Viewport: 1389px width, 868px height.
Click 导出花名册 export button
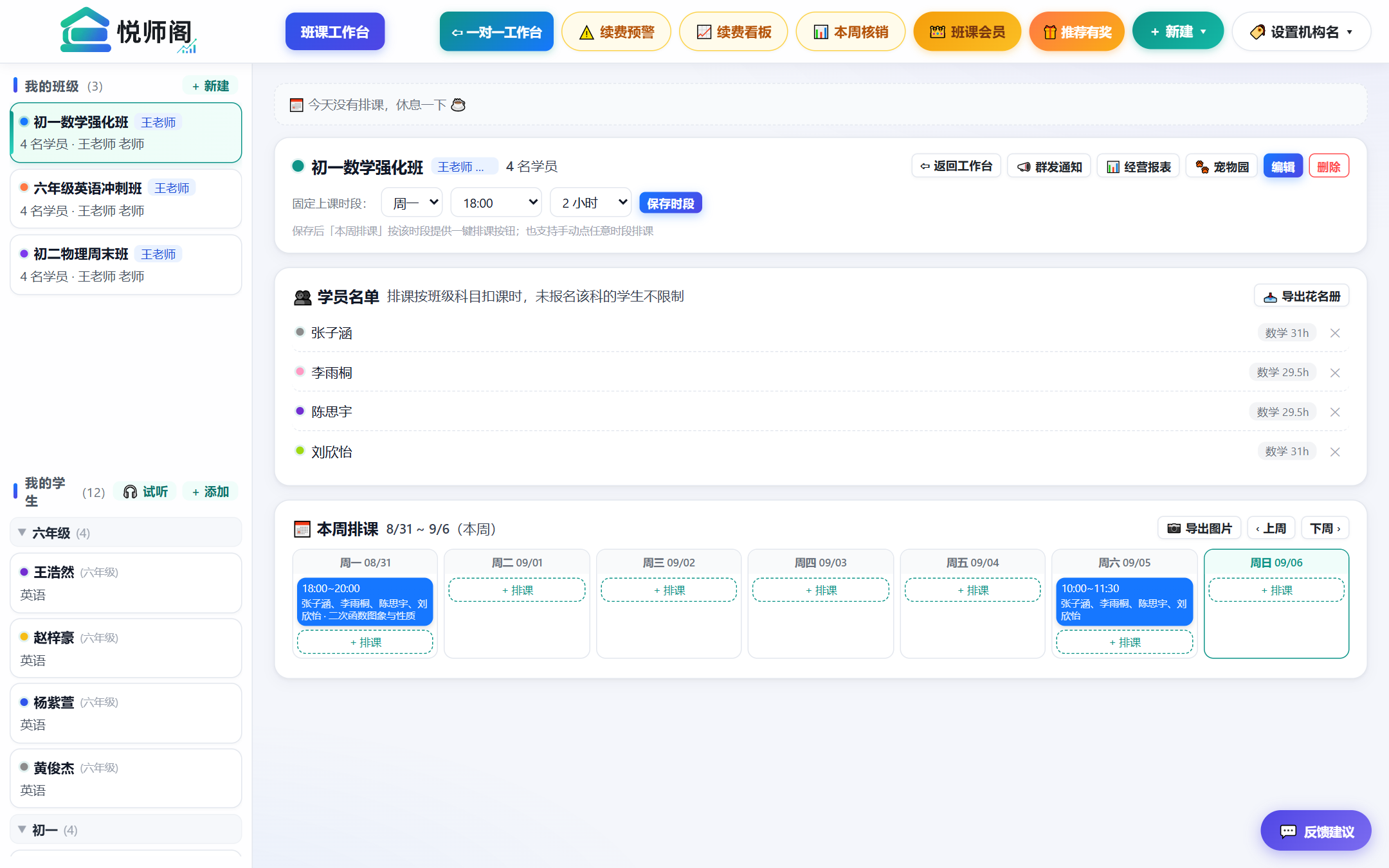pyautogui.click(x=1302, y=296)
